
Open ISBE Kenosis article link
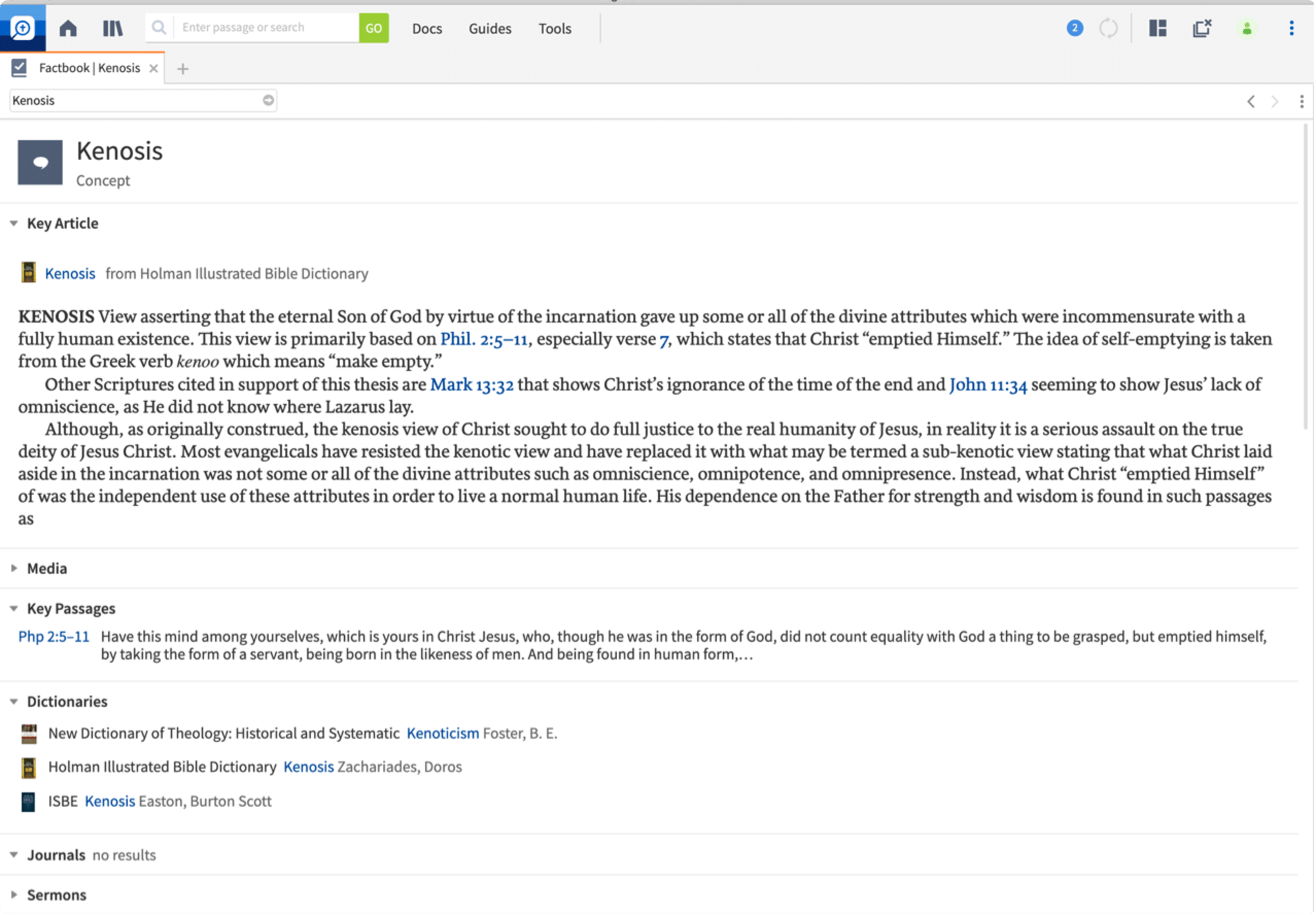tap(110, 801)
